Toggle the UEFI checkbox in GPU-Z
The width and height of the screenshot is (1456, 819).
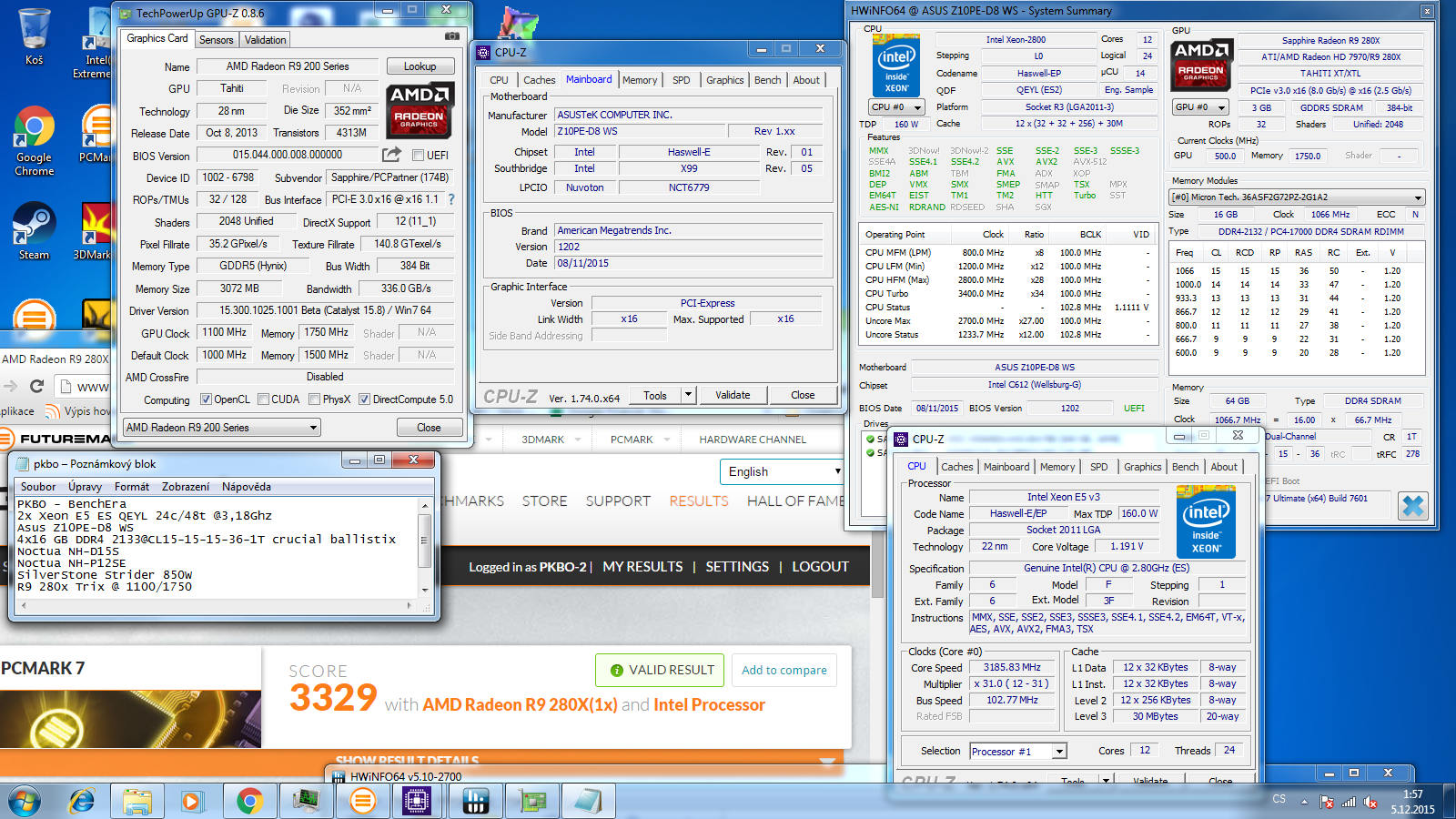pos(418,156)
